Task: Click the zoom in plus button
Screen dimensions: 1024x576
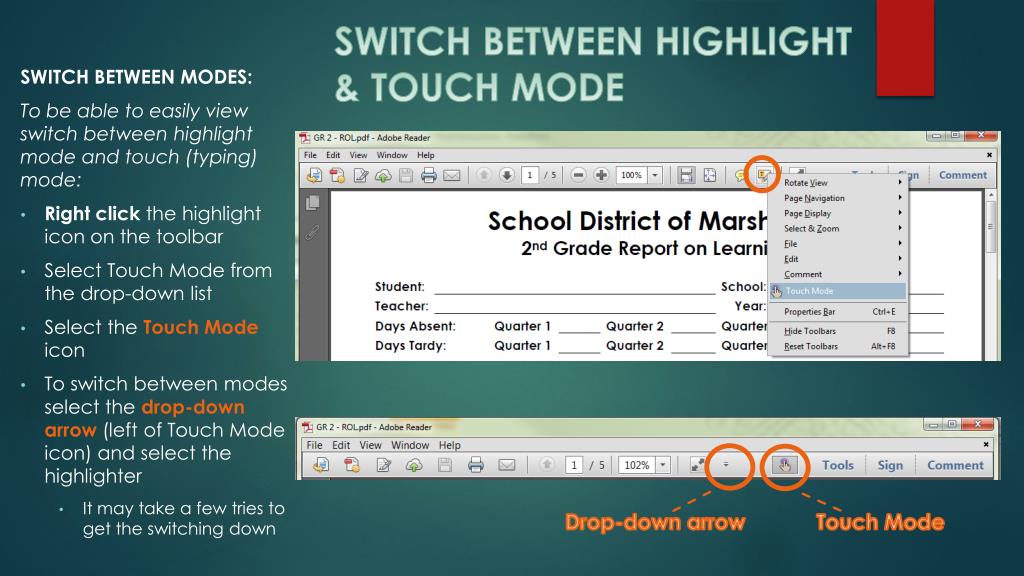Action: 601,175
